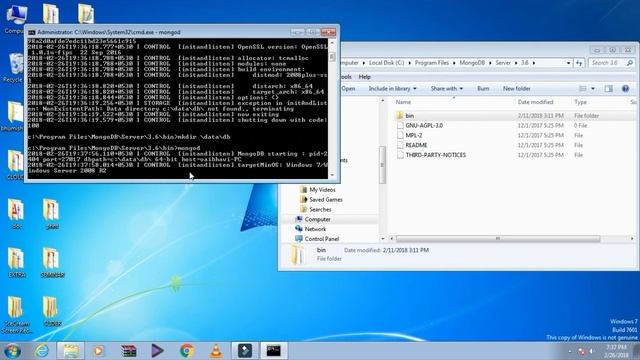Switch to the cmd window taskbar button
Image resolution: width=640 pixels, height=360 pixels.
pyautogui.click(x=273, y=351)
